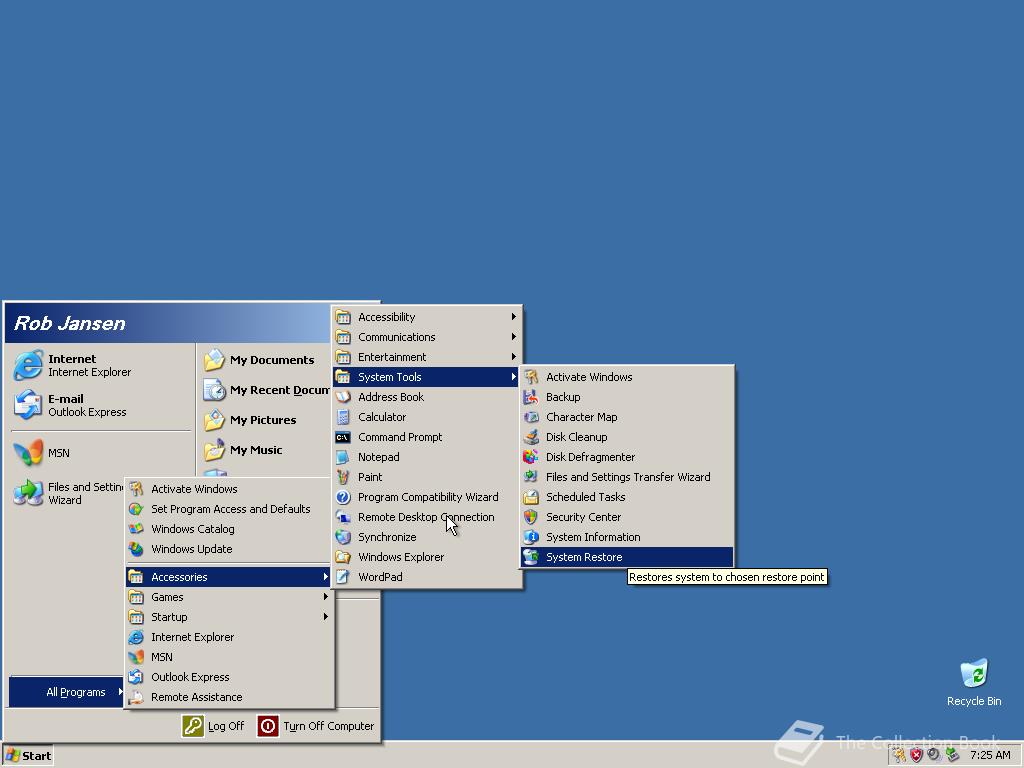Click the Remote Assistance icon

(136, 697)
